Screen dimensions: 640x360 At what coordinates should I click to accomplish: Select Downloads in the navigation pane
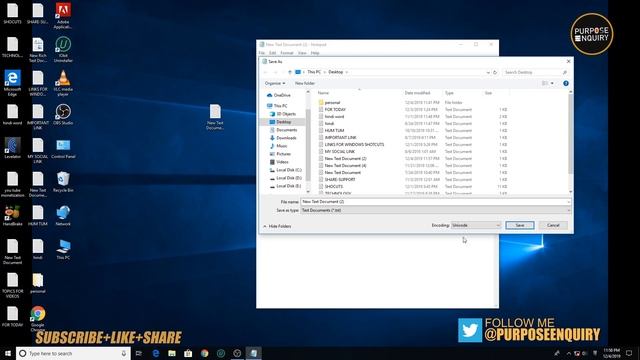point(283,138)
